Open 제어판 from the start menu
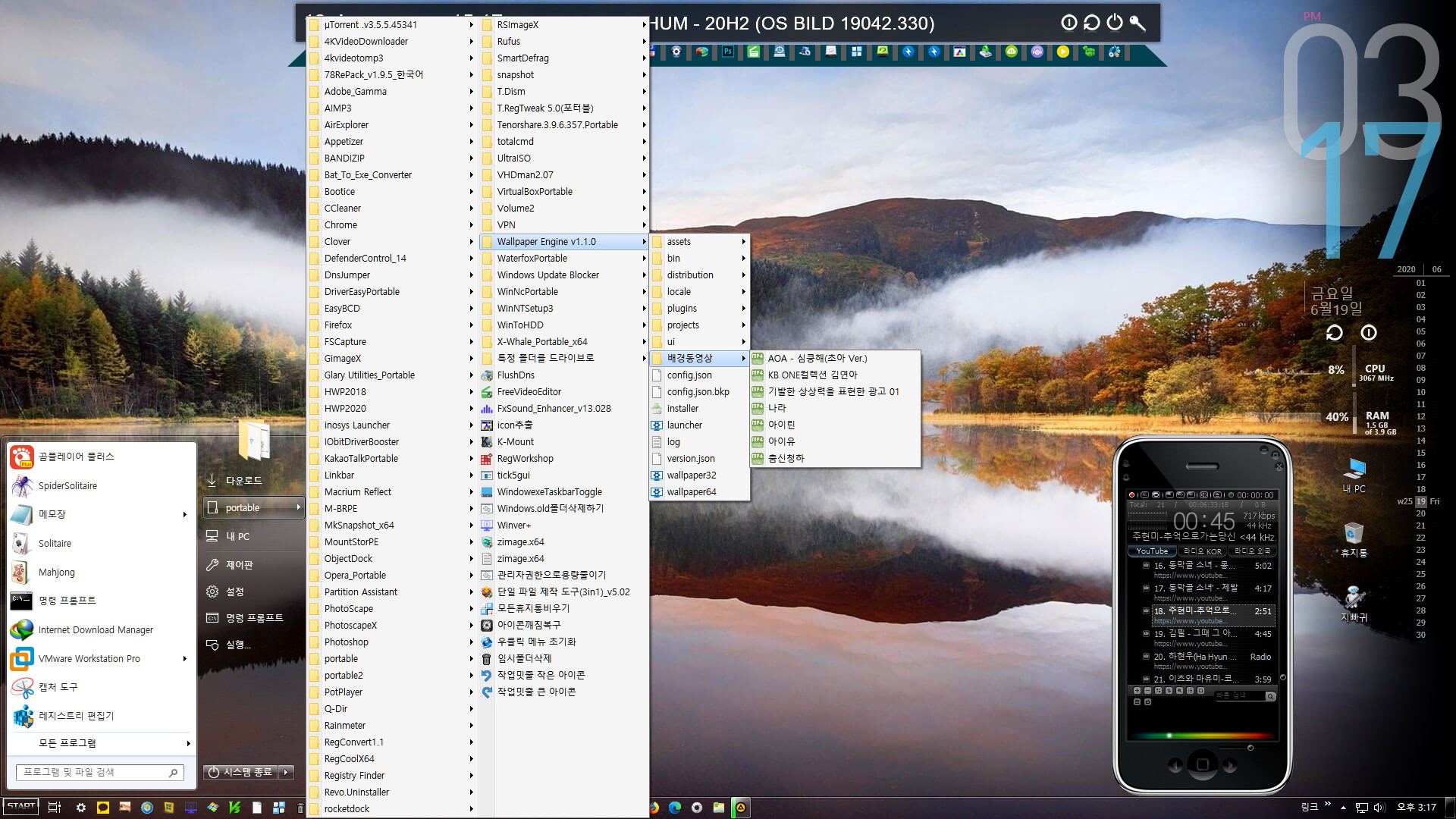 [254, 565]
